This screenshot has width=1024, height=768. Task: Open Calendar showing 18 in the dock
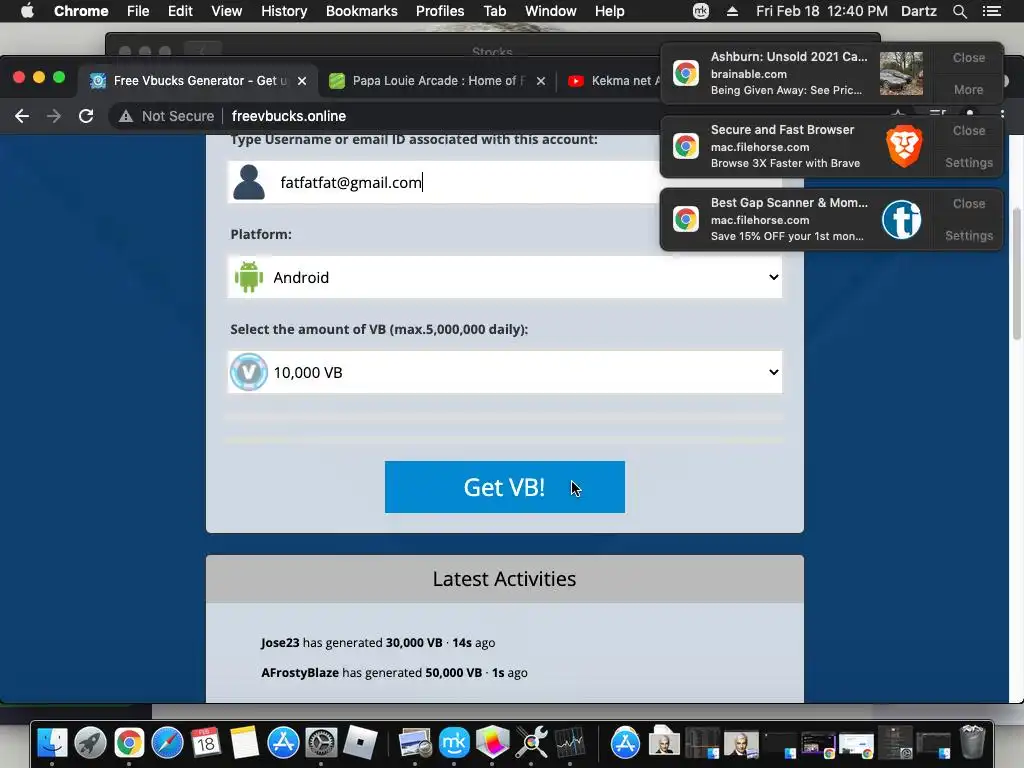[206, 743]
